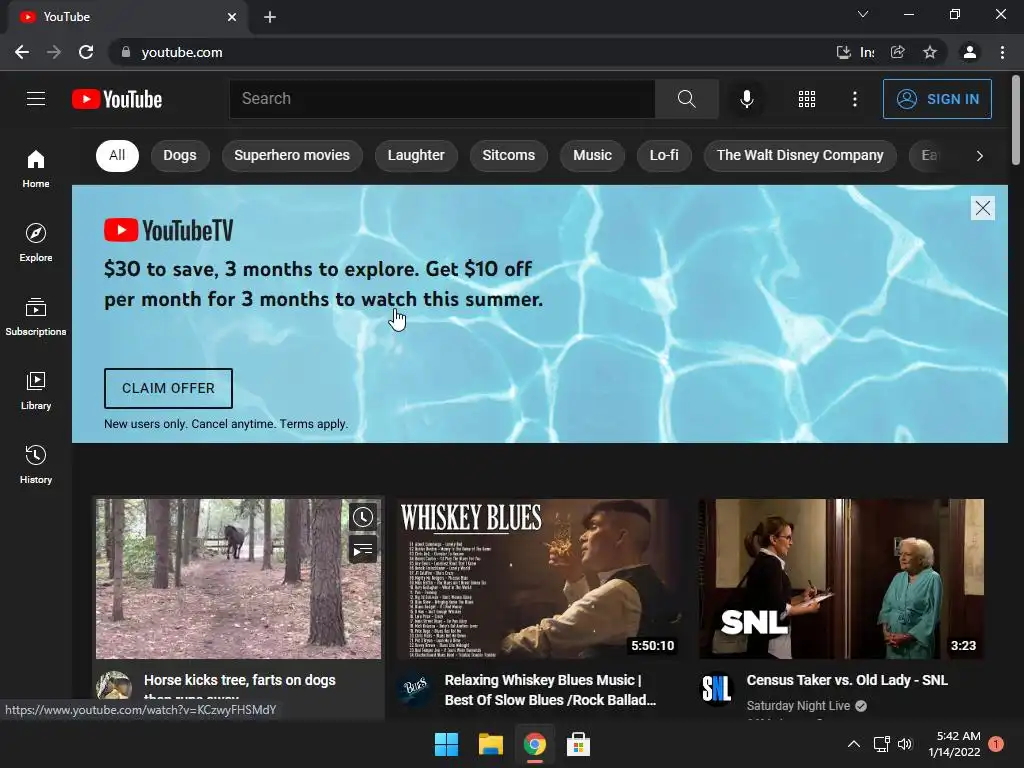
Task: Go back in browser
Action: 22,52
